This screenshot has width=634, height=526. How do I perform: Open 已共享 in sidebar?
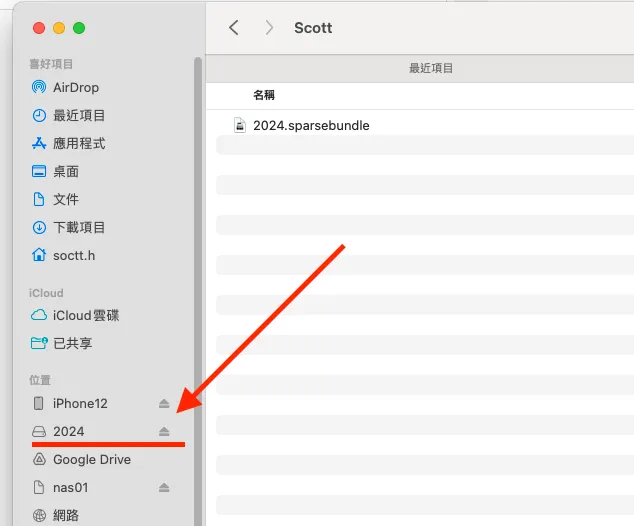72,343
